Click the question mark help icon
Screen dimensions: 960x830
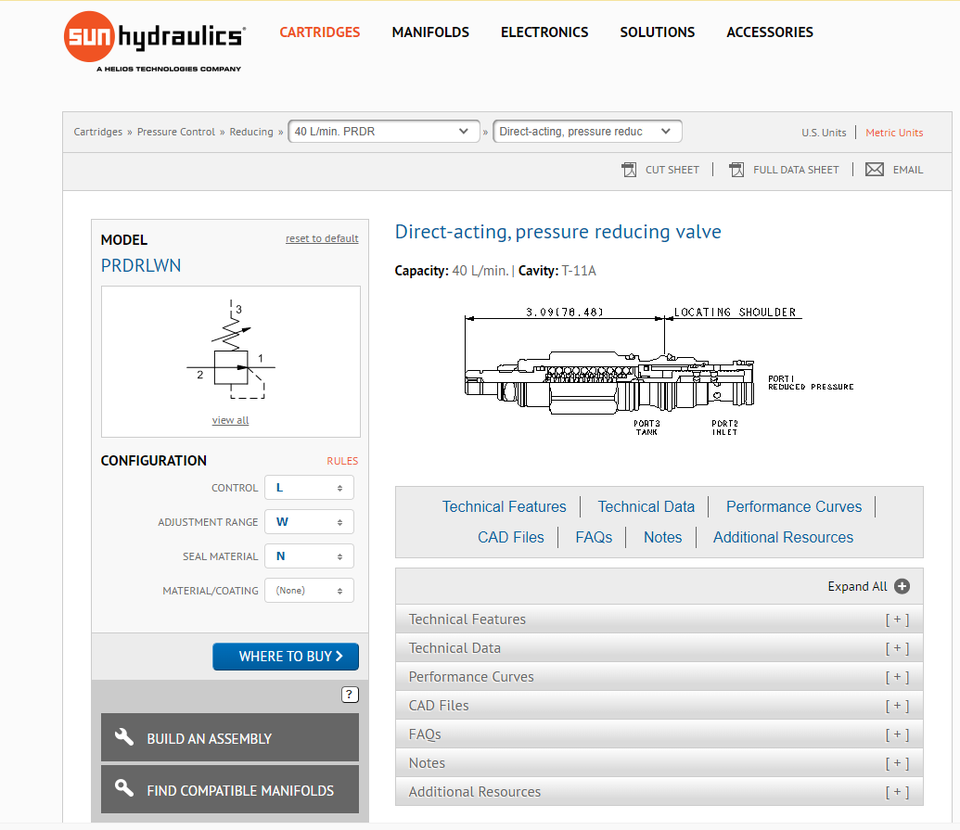point(350,695)
